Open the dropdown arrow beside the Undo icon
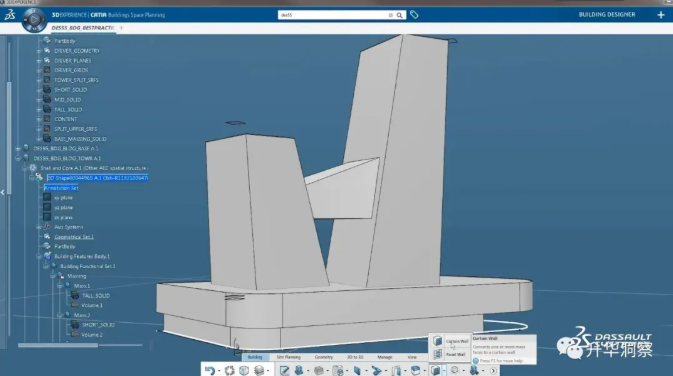673x376 pixels. [x=219, y=371]
